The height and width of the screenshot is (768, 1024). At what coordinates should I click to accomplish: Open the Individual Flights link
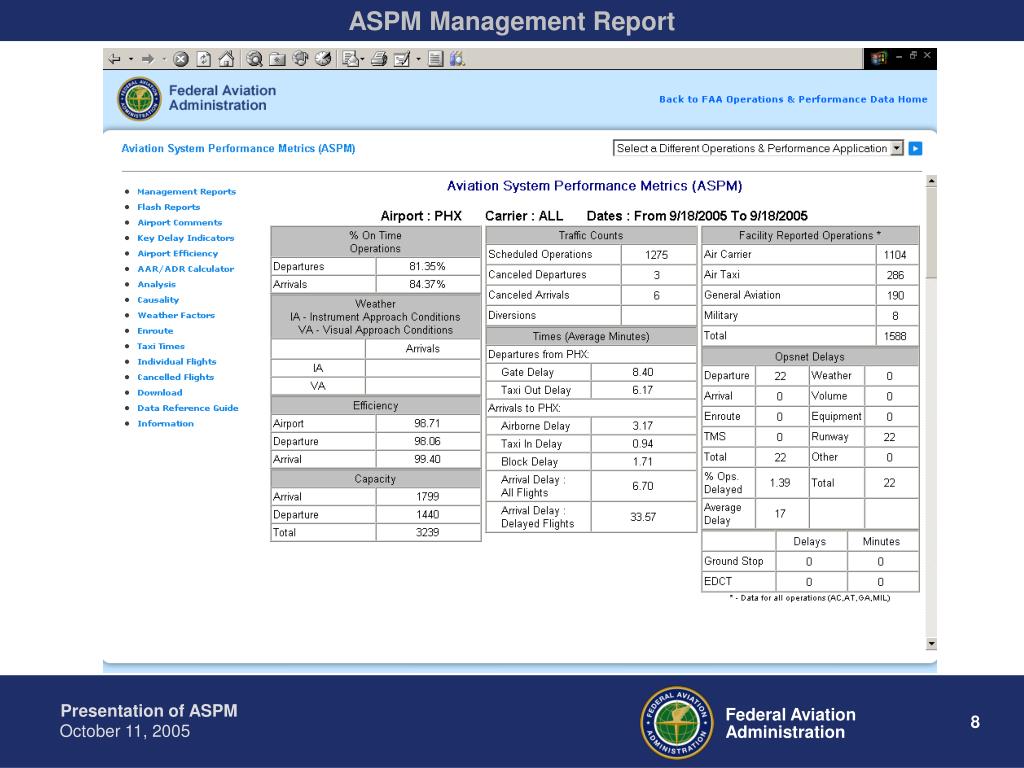coord(176,362)
